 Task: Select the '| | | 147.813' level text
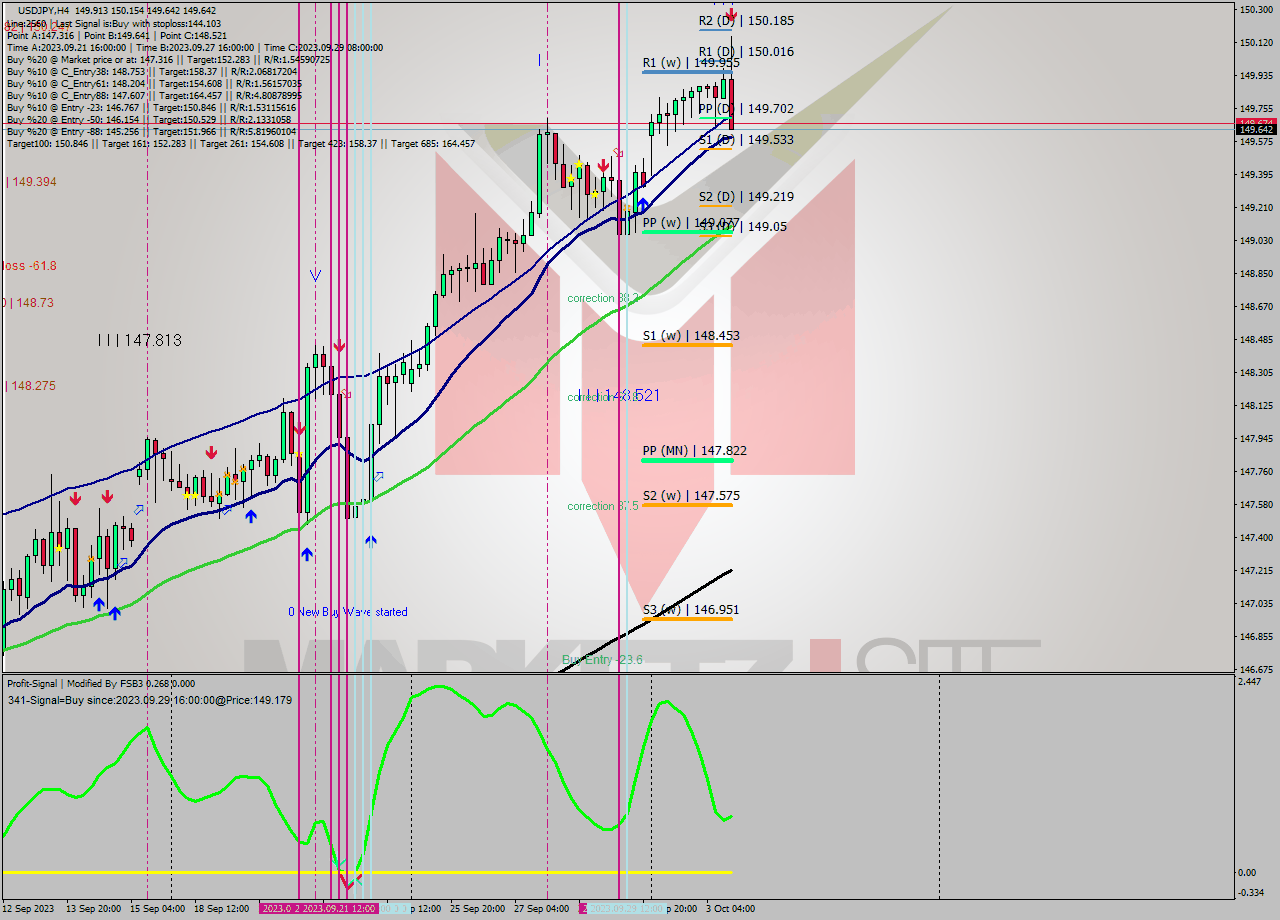pyautogui.click(x=140, y=340)
